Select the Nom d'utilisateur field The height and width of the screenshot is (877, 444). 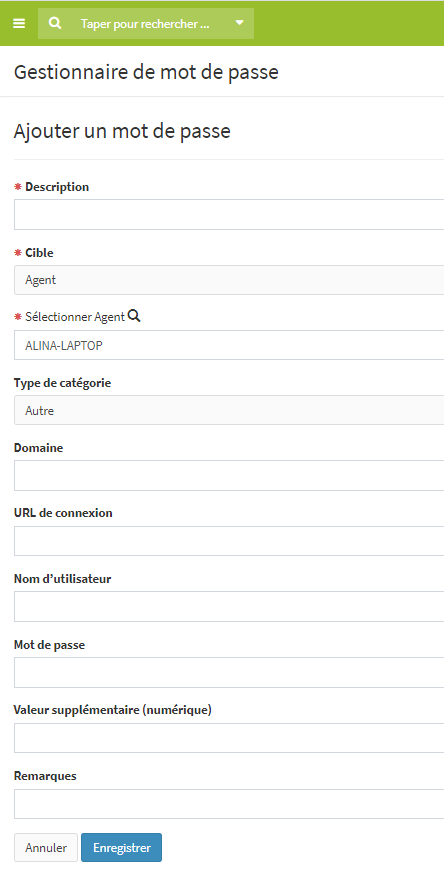[x=229, y=607]
